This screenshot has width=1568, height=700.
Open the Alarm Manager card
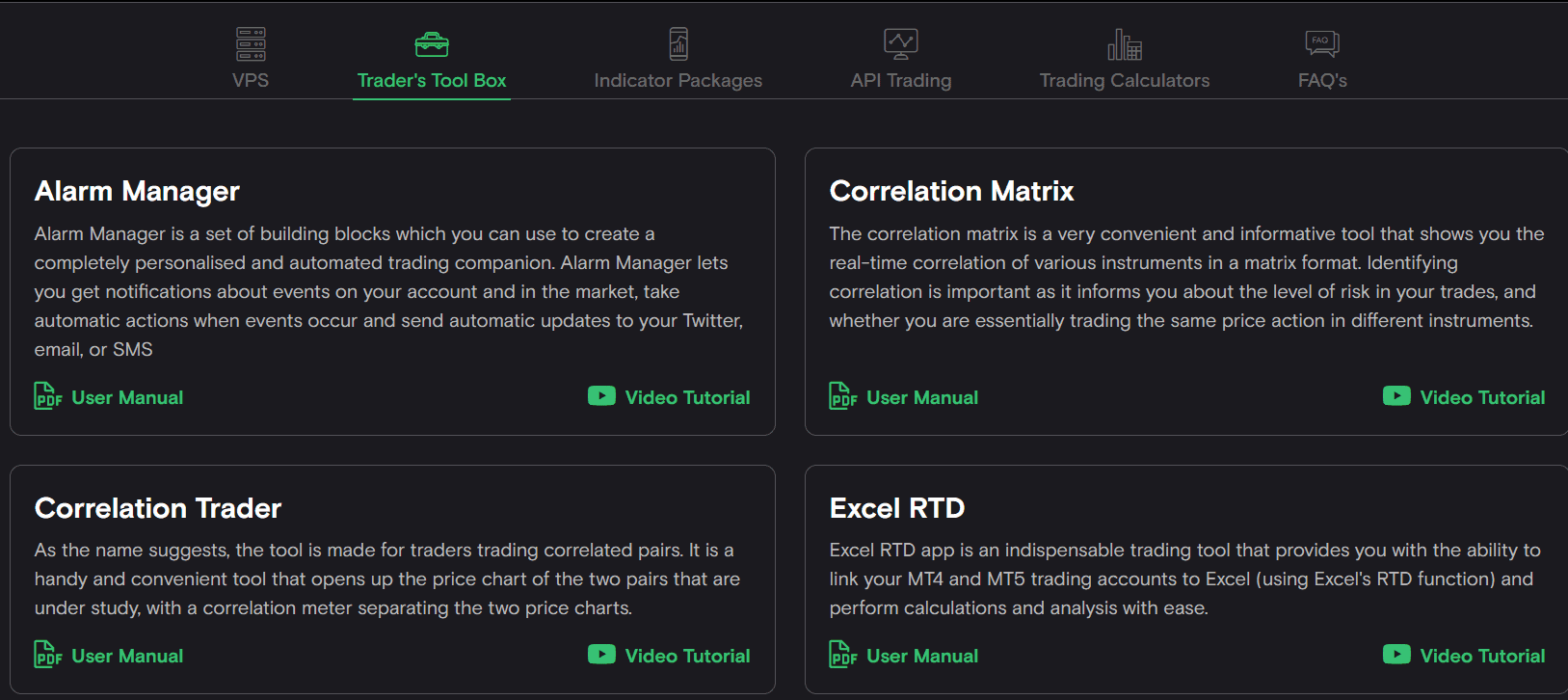pyautogui.click(x=392, y=289)
